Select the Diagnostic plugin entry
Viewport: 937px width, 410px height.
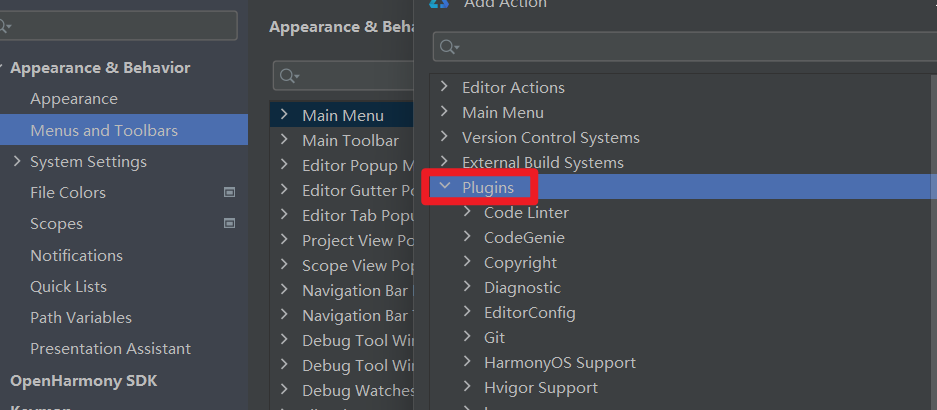522,287
